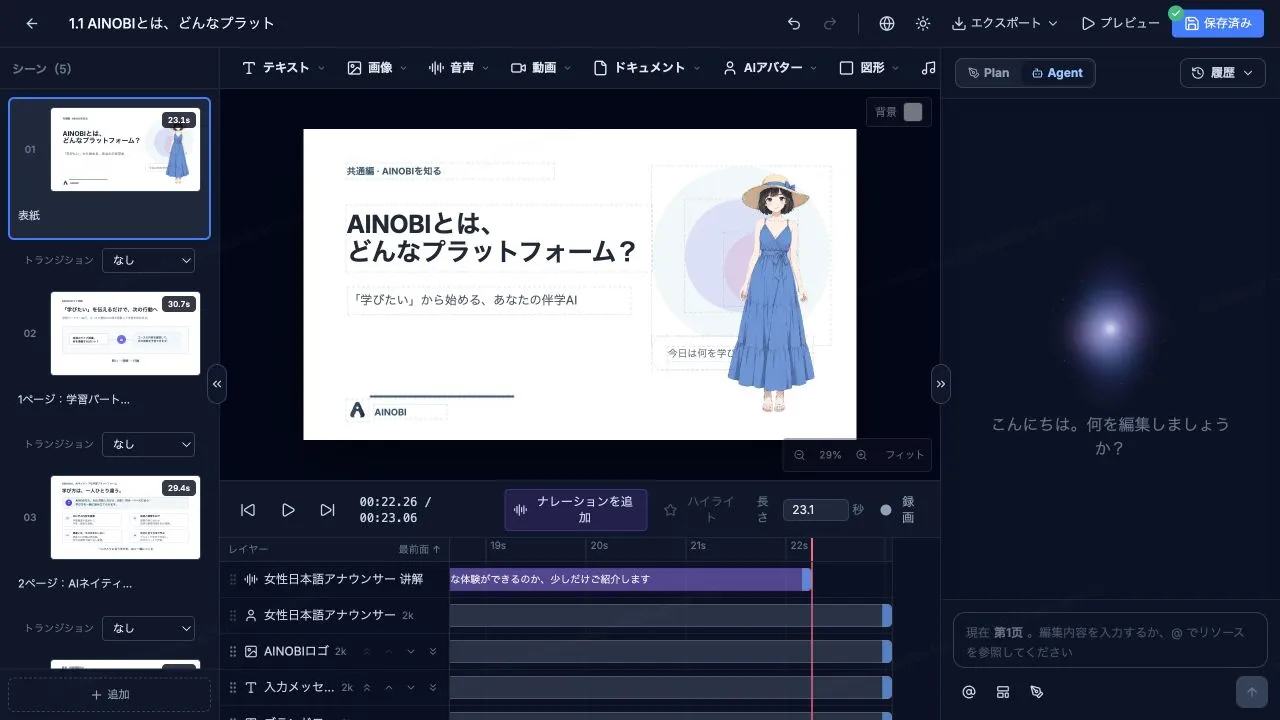Click the 保存済み save button
Image resolution: width=1280 pixels, height=720 pixels.
[x=1217, y=23]
